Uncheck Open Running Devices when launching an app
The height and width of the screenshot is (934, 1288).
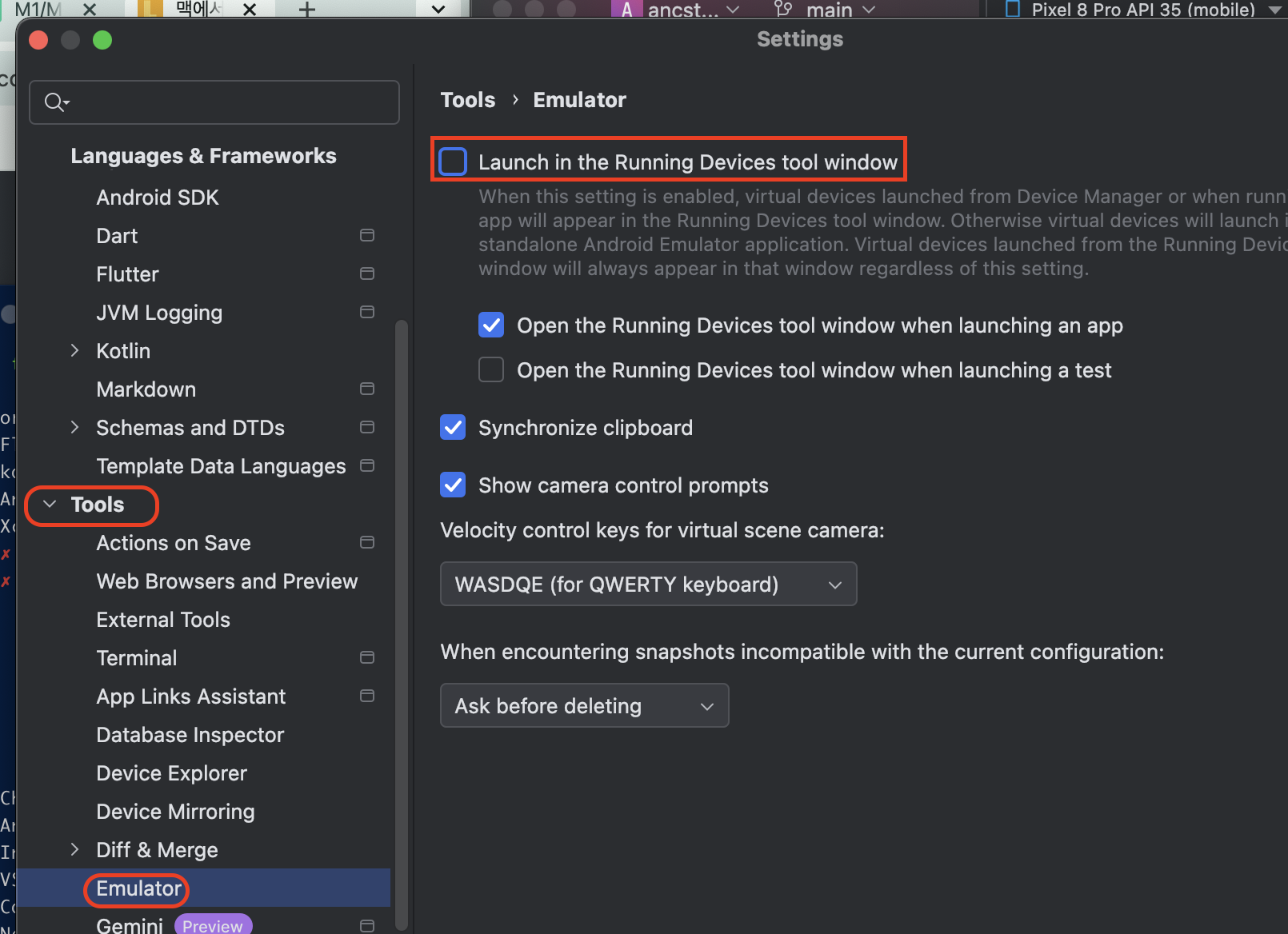click(x=491, y=325)
